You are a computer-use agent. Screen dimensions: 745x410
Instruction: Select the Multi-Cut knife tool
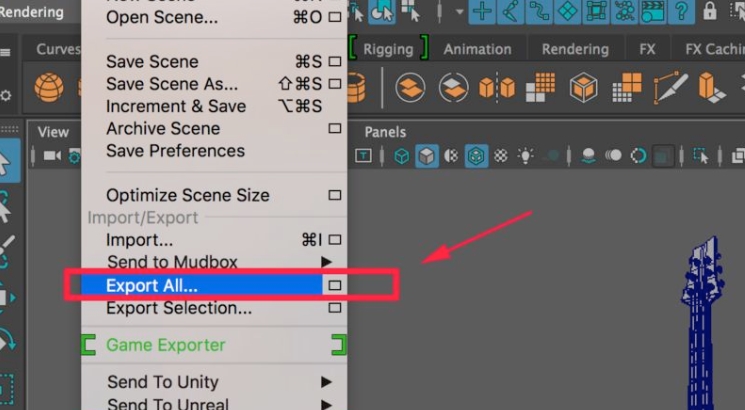pos(670,87)
